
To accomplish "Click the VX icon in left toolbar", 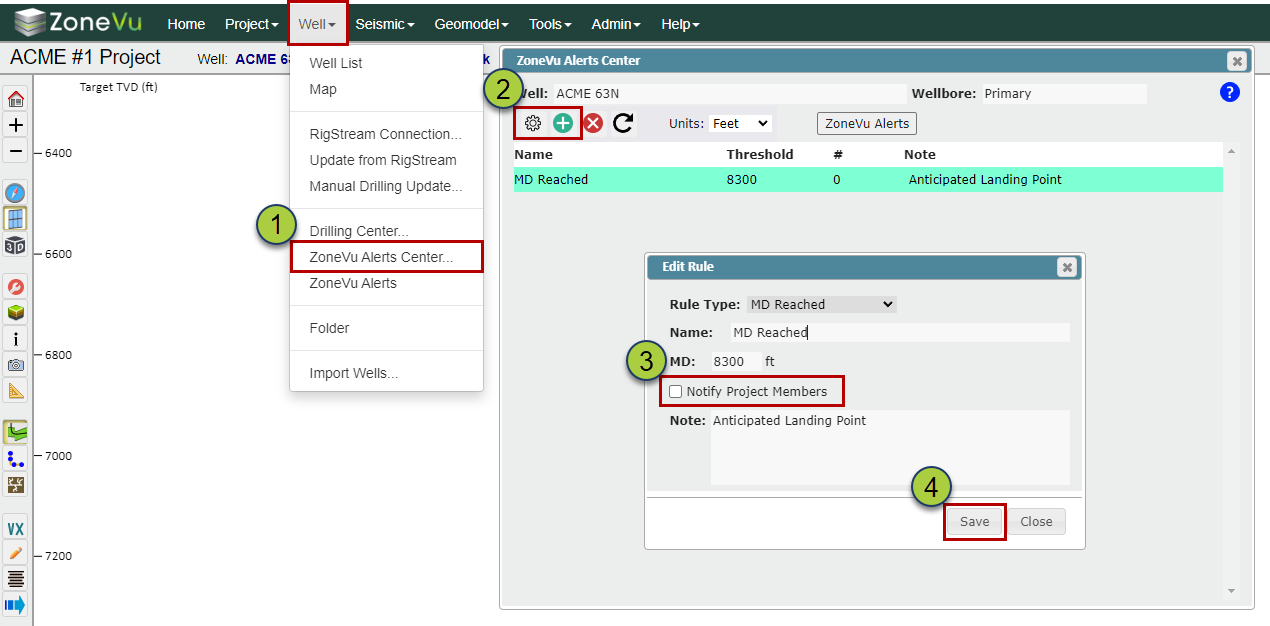I will 16,527.
